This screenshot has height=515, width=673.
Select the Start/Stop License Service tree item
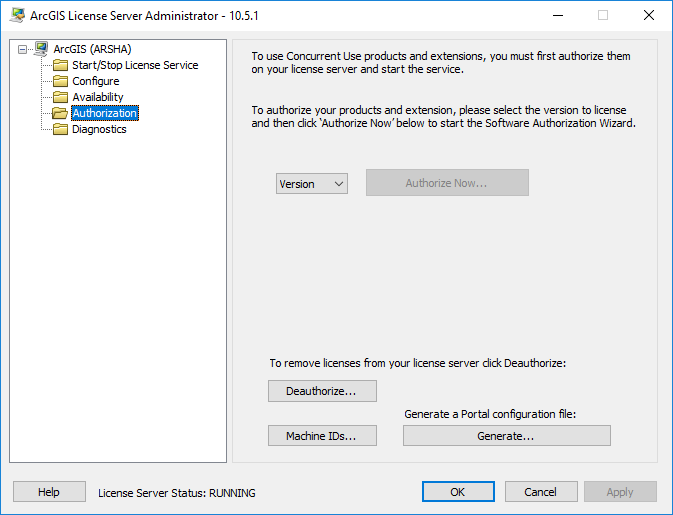click(135, 65)
